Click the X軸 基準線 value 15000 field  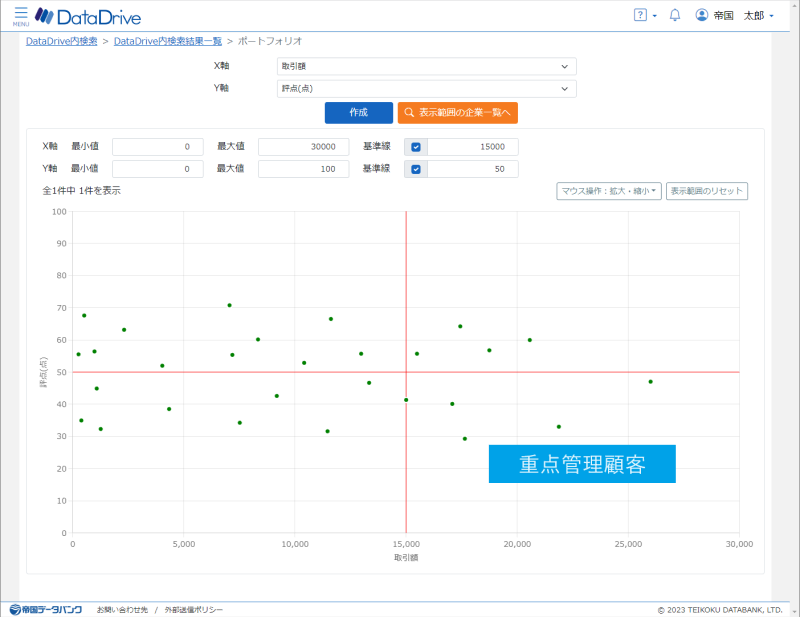473,147
